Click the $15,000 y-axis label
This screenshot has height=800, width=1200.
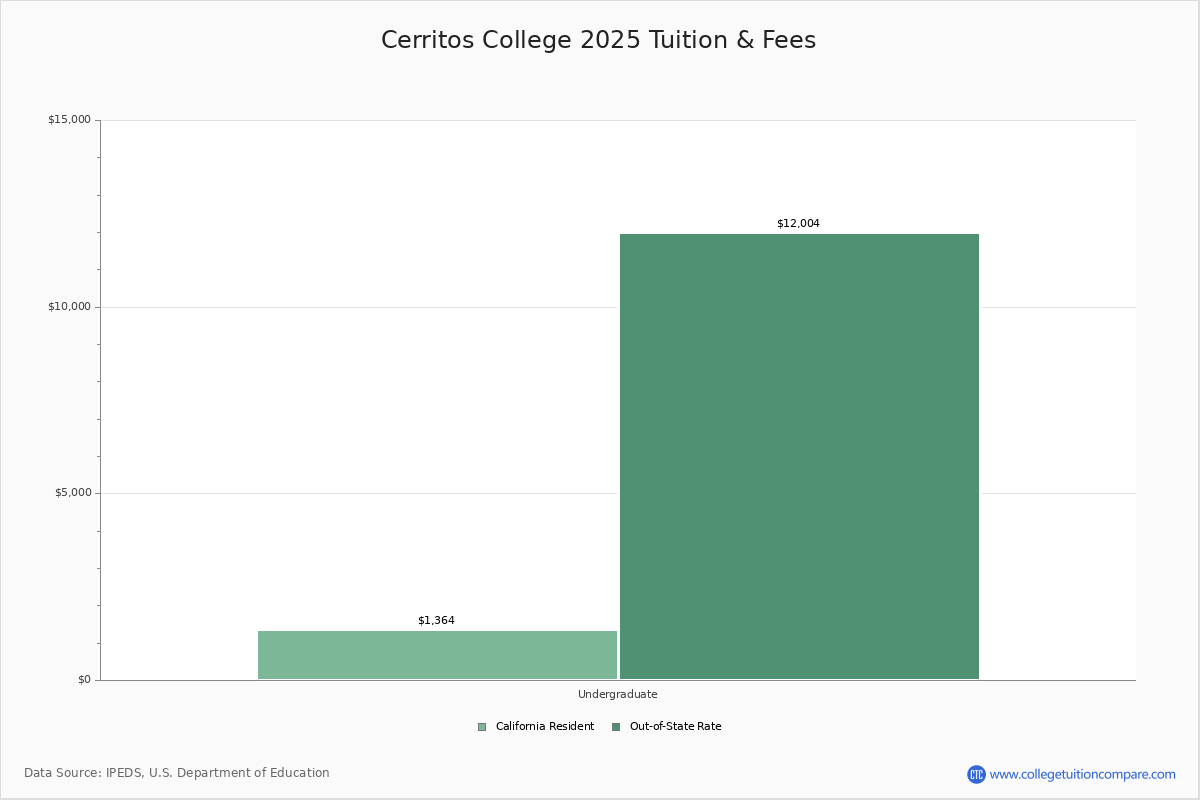(69, 120)
